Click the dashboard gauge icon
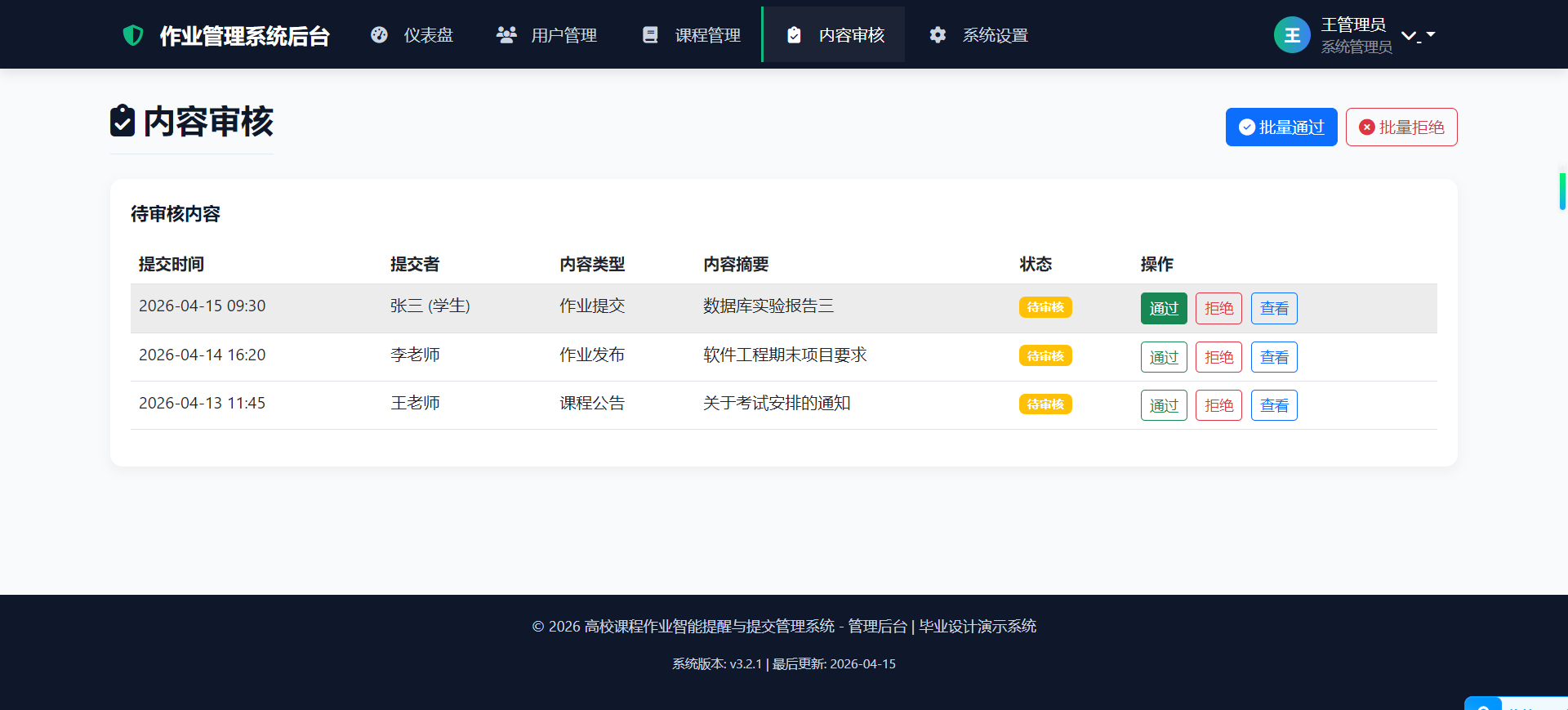This screenshot has width=1568, height=710. pos(379,35)
